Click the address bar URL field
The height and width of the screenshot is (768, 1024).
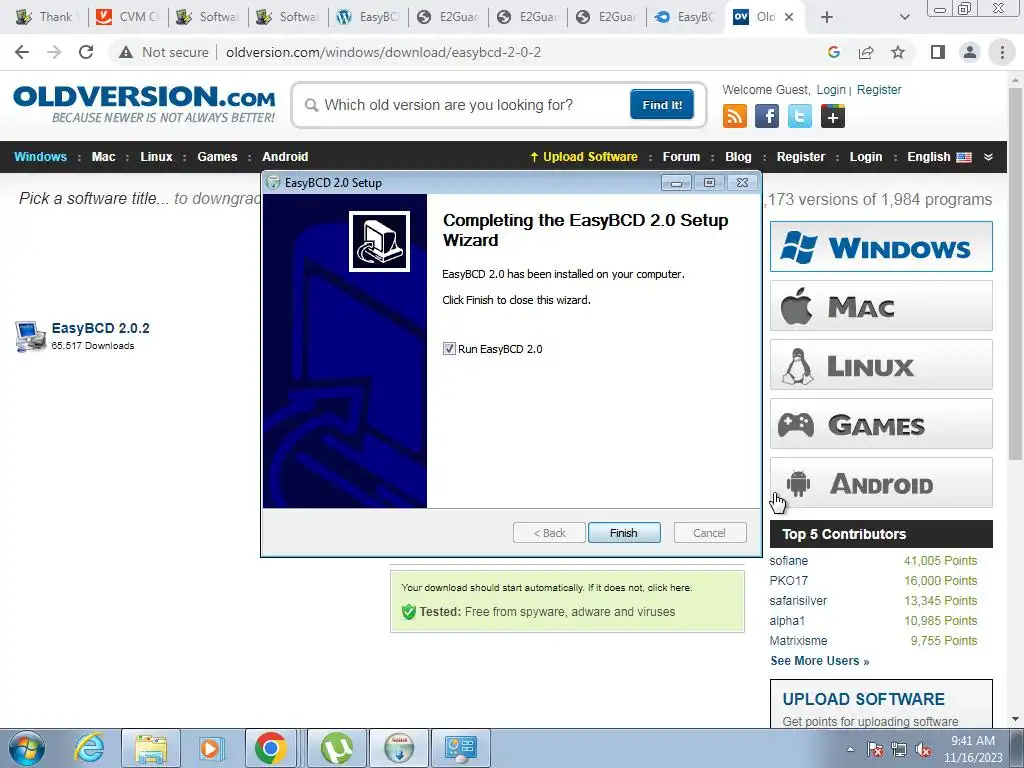pos(383,52)
